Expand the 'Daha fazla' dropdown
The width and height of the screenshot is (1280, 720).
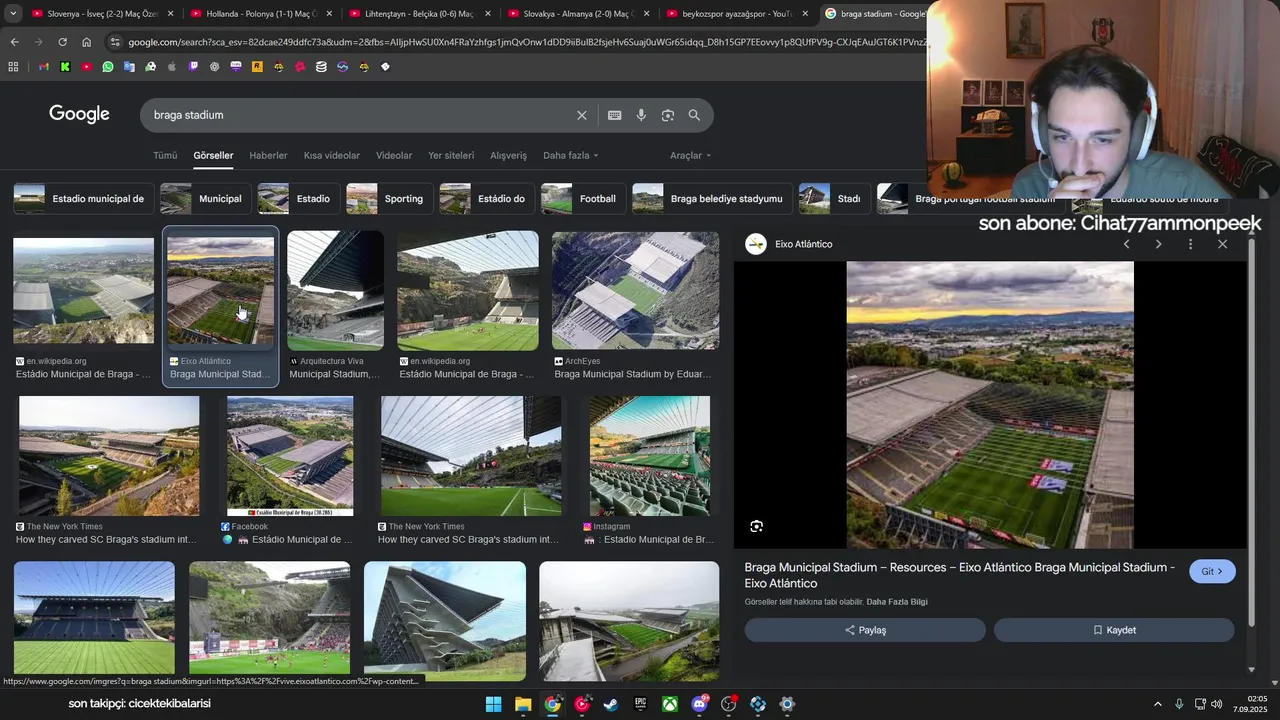[570, 155]
